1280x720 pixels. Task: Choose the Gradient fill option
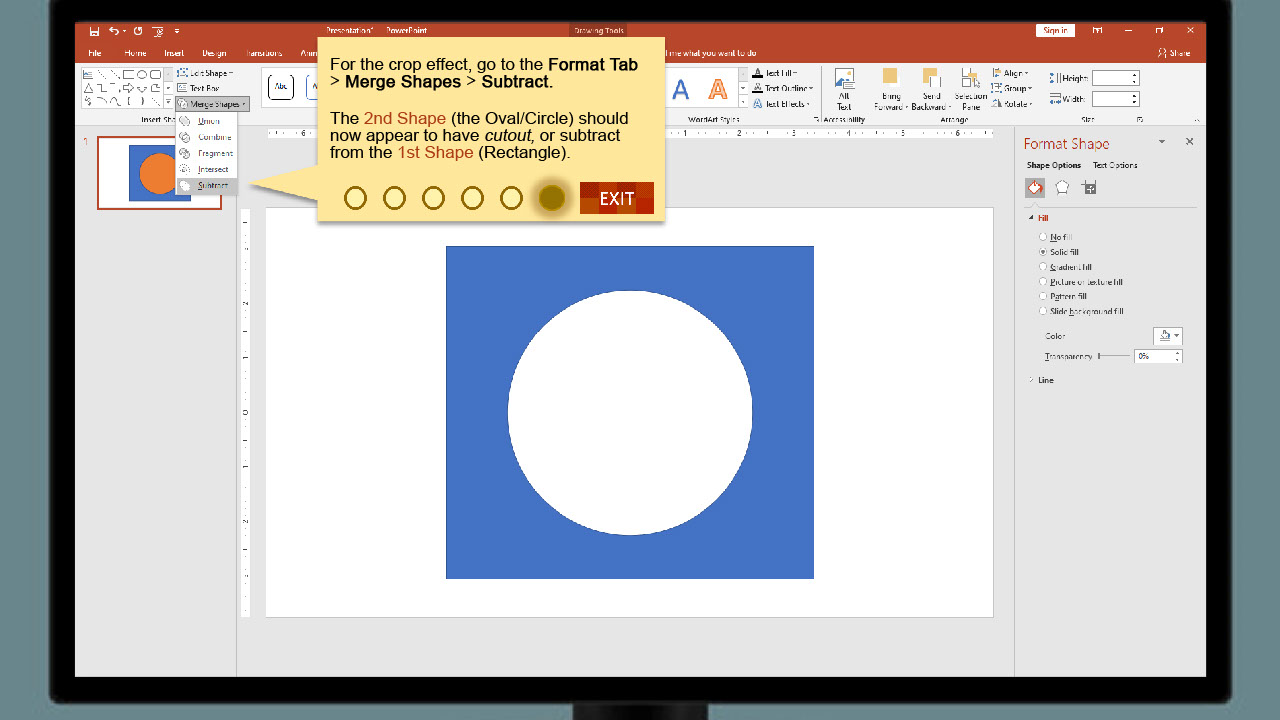click(x=1043, y=267)
